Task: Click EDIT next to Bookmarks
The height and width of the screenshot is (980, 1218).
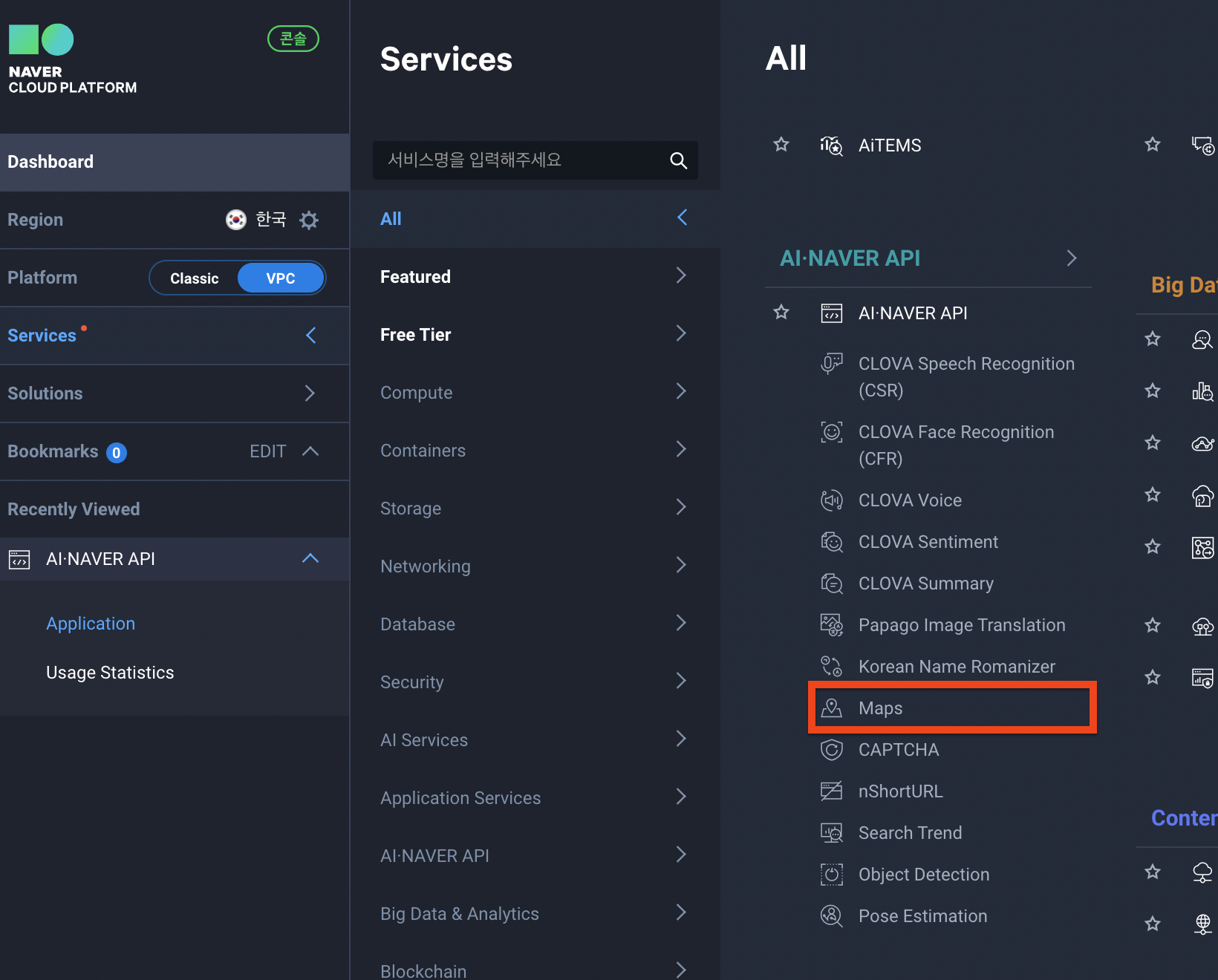Action: pos(267,451)
